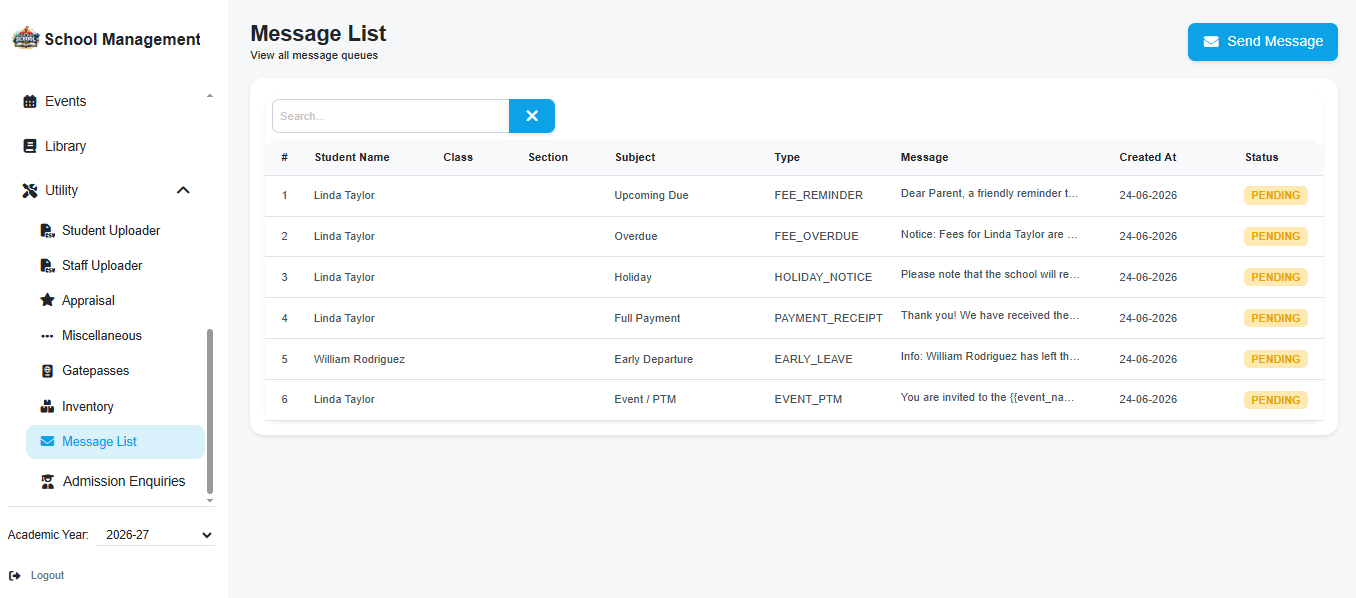Image resolution: width=1356 pixels, height=598 pixels.
Task: Click the Early Departure subject cell
Action: pos(653,359)
